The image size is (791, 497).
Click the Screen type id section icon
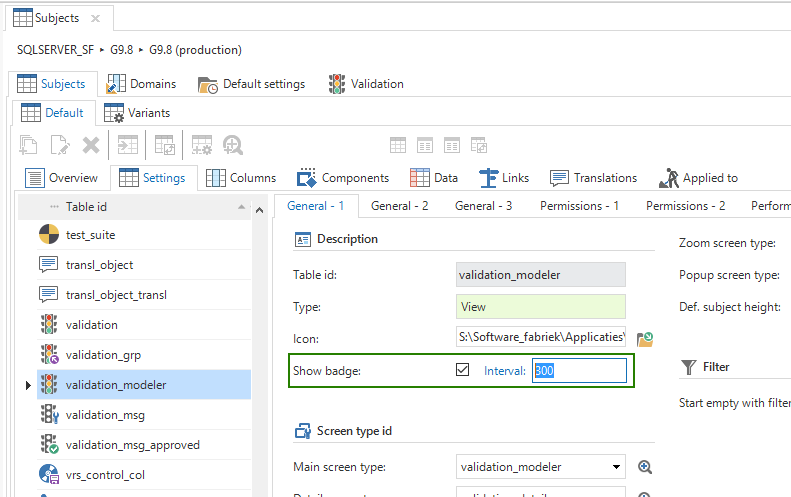pyautogui.click(x=303, y=431)
